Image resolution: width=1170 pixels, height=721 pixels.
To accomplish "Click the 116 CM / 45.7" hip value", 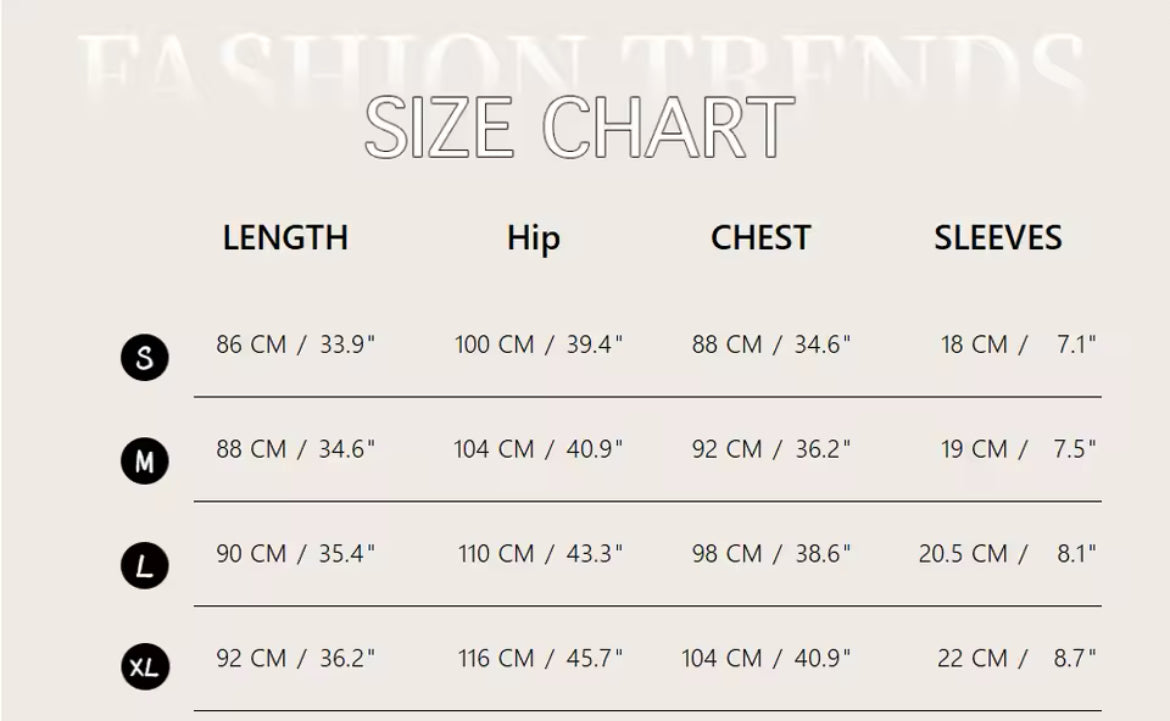I will 540,658.
